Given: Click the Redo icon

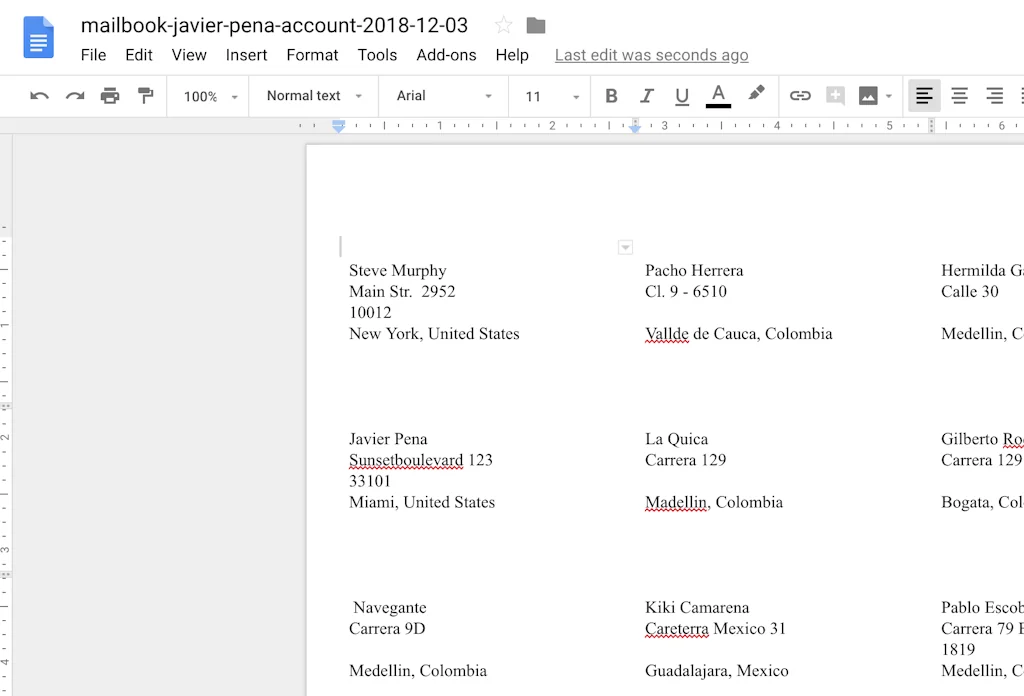Looking at the screenshot, I should 75,95.
